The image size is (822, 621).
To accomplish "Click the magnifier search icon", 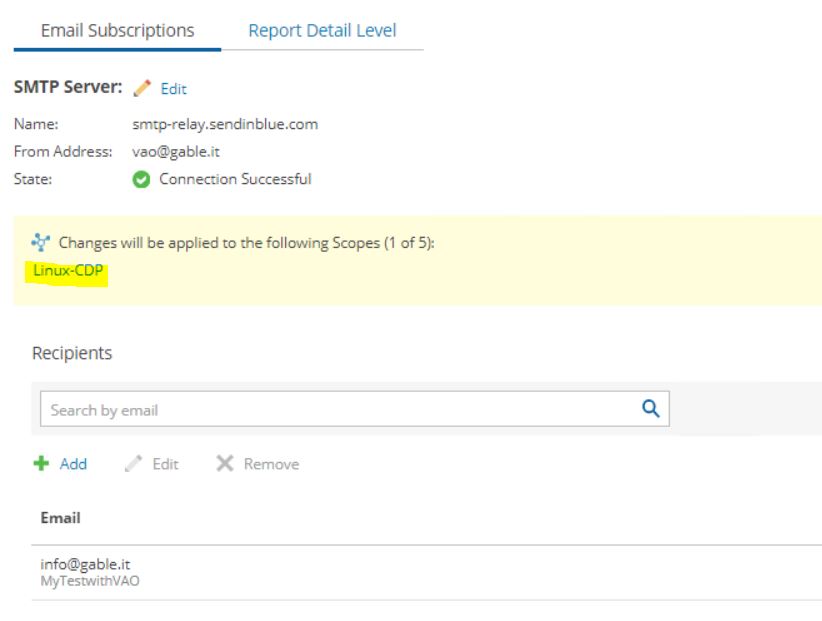I will point(651,408).
